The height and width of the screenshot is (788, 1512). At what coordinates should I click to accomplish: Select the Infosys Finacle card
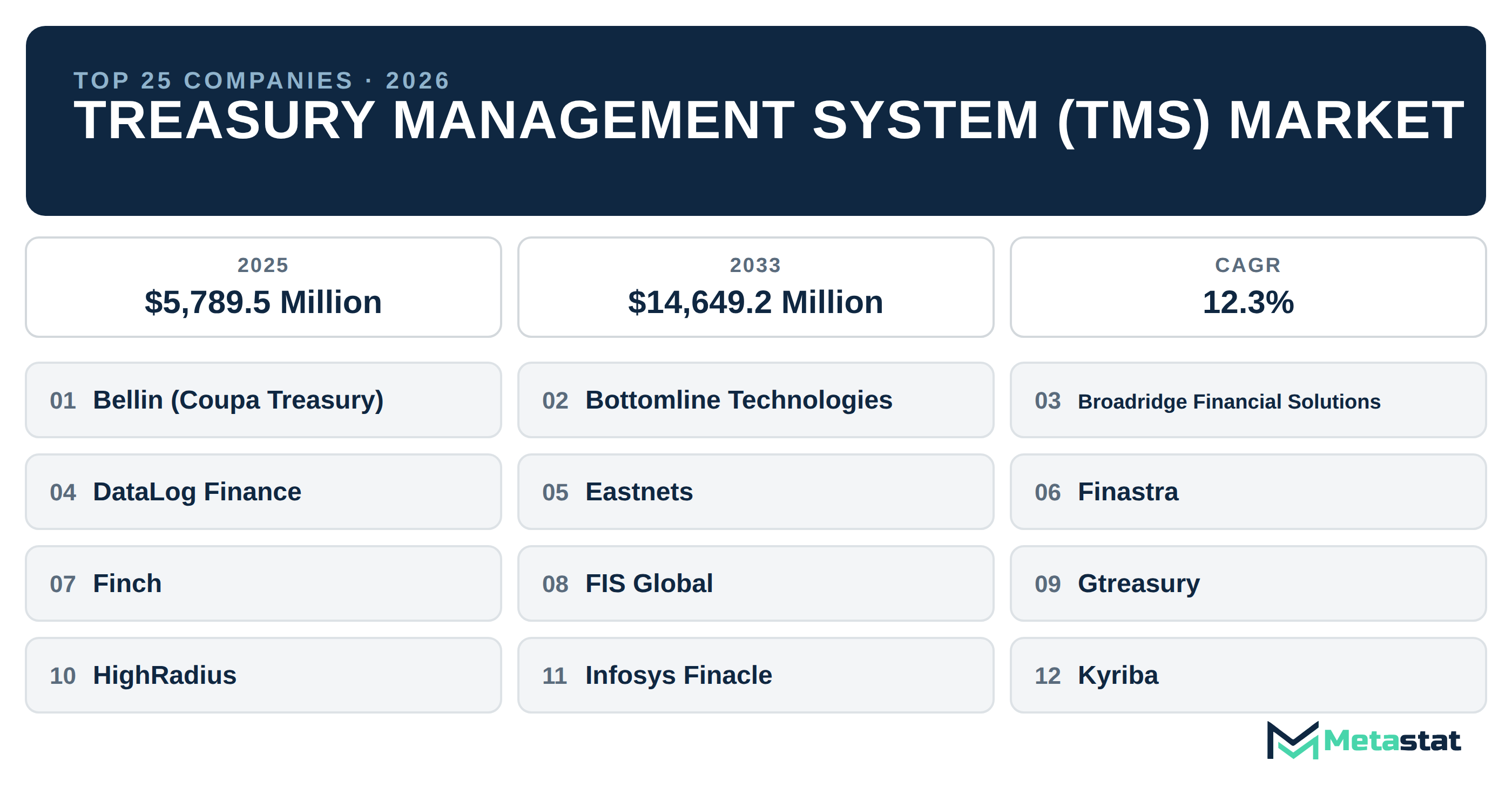tap(755, 675)
